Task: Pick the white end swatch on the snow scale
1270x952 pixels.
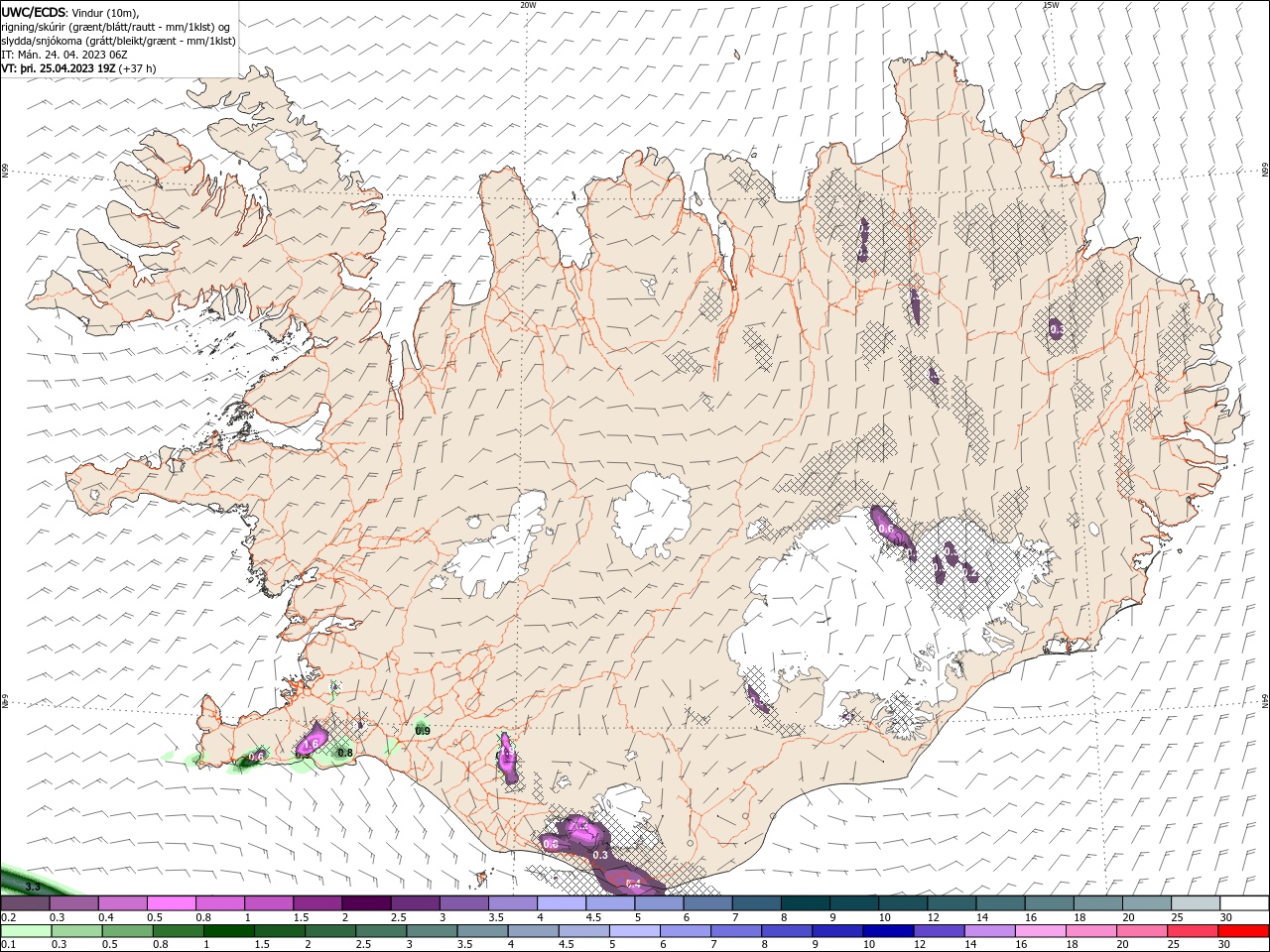Action: (1243, 903)
